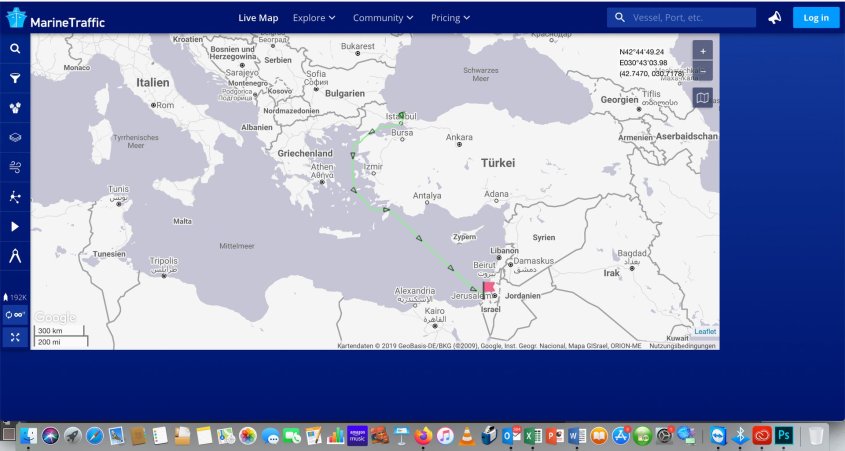Image resolution: width=845 pixels, height=451 pixels.
Task: Open Finder from the dock
Action: click(x=28, y=435)
